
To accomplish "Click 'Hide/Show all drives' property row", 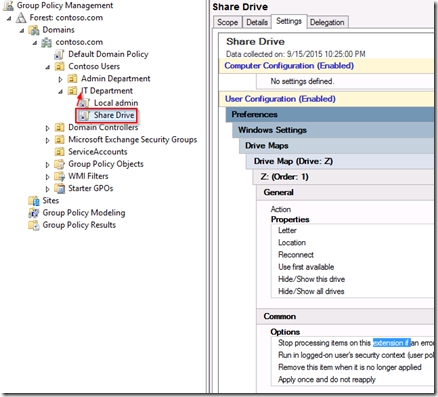I will point(311,291).
